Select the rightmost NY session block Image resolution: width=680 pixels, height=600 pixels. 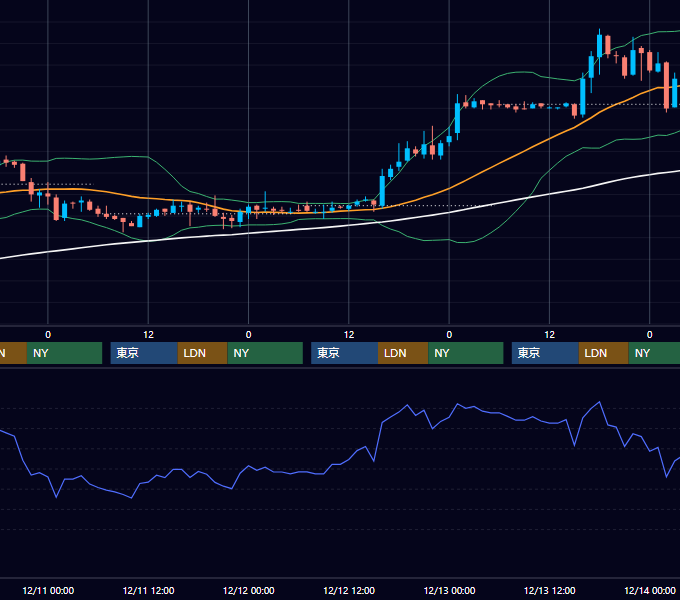[654, 353]
